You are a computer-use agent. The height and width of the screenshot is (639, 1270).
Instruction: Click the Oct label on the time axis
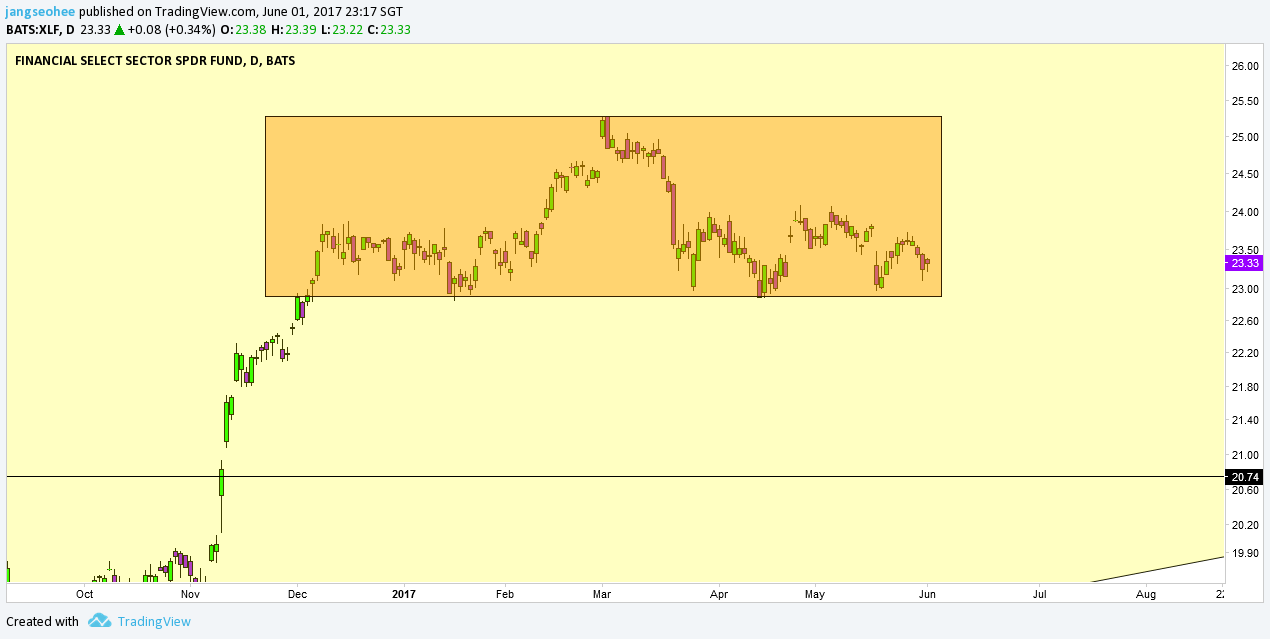tap(85, 594)
